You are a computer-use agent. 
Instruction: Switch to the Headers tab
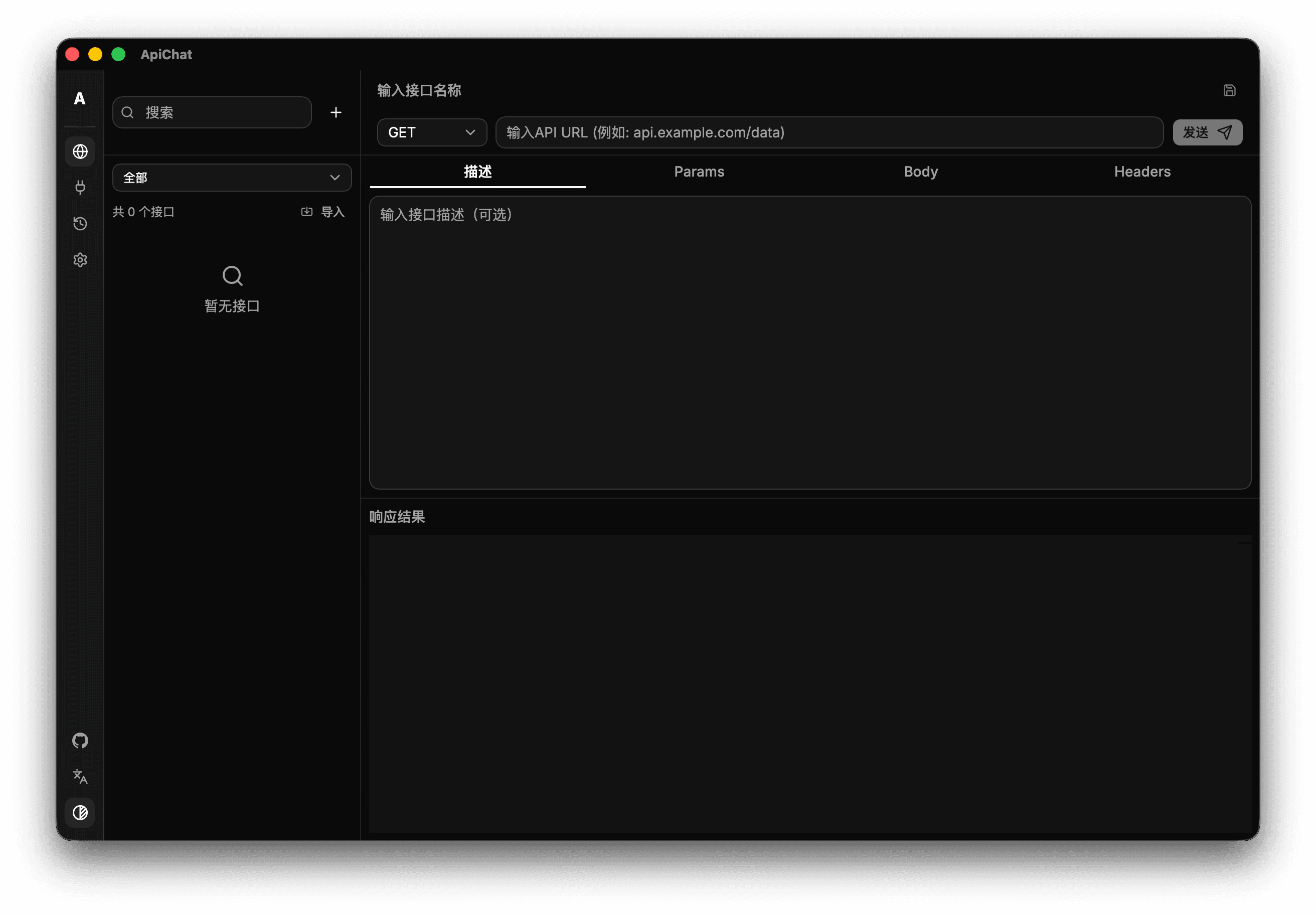pos(1142,172)
